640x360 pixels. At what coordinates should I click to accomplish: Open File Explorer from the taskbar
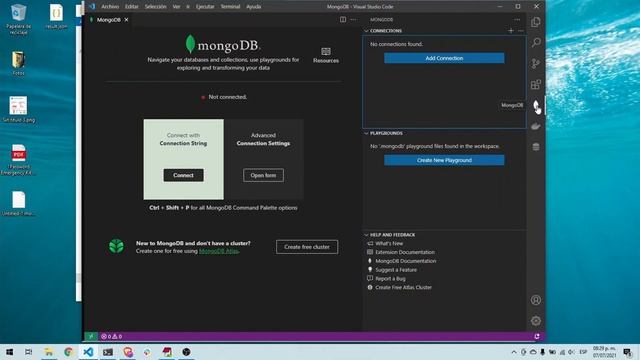pyautogui.click(x=49, y=352)
